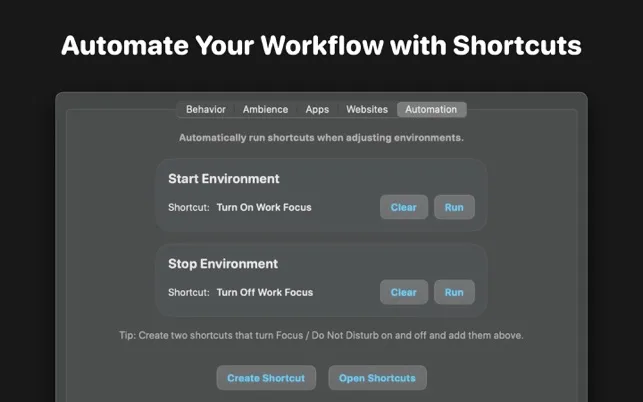Click the Focus / Do Not Disturb tip text
Screen dimensions: 643x402
coord(321,336)
